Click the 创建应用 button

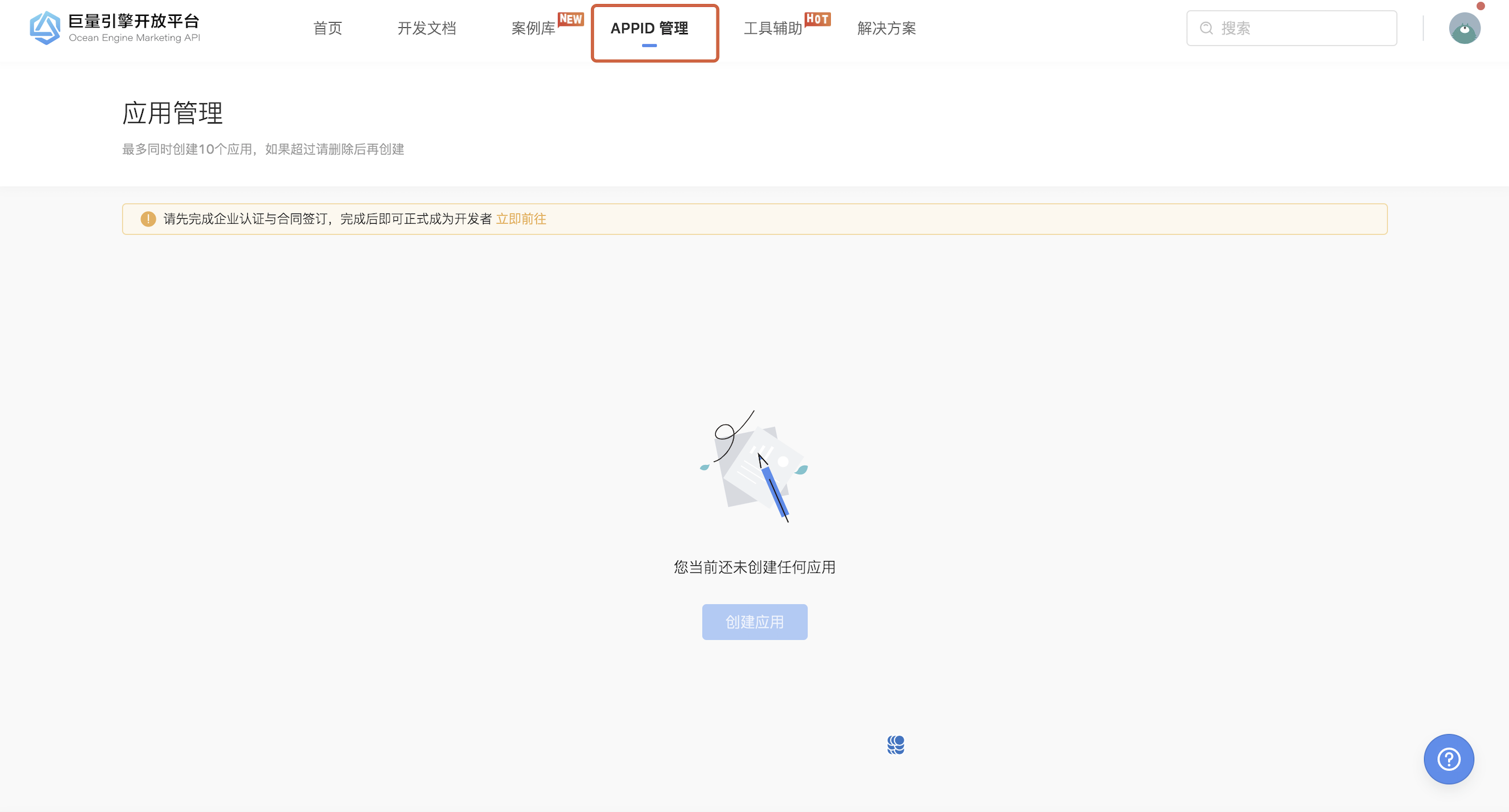(x=755, y=622)
